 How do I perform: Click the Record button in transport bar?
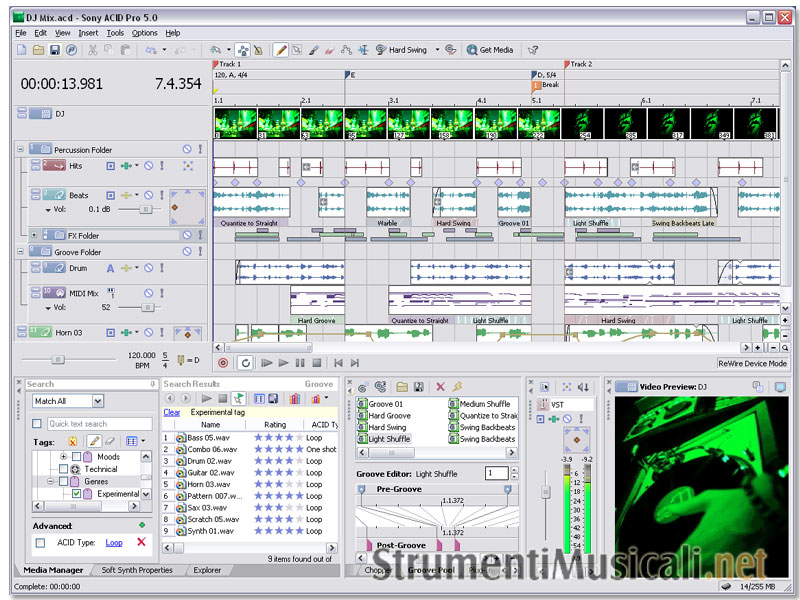pos(223,363)
